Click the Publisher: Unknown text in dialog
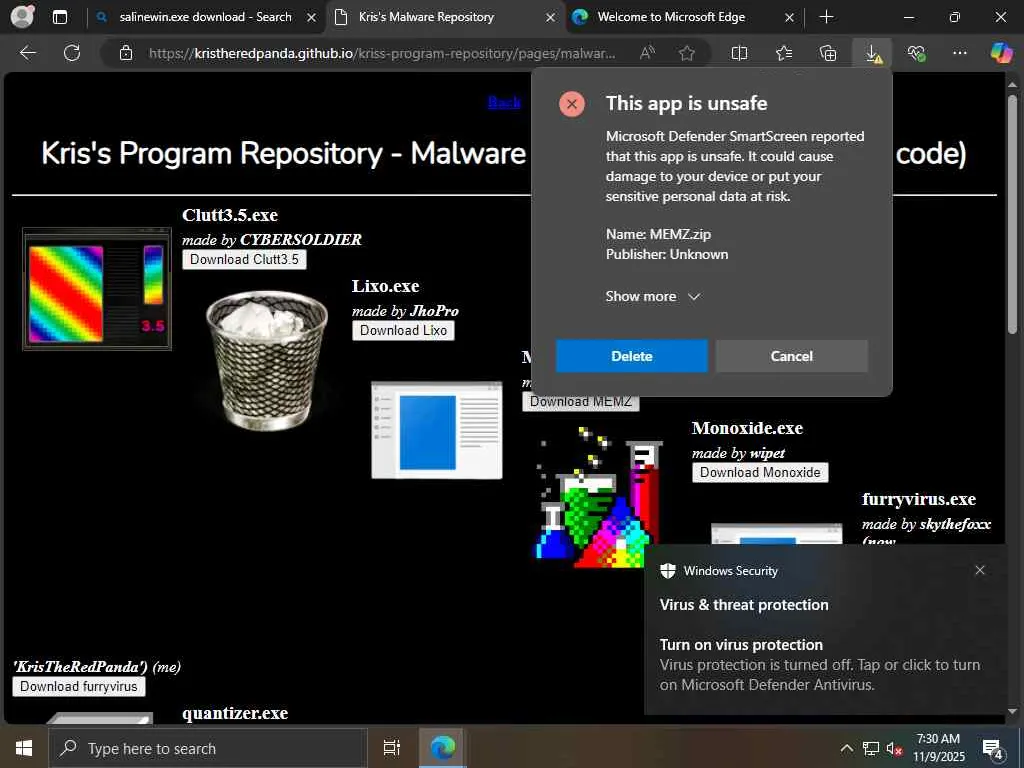 click(667, 254)
